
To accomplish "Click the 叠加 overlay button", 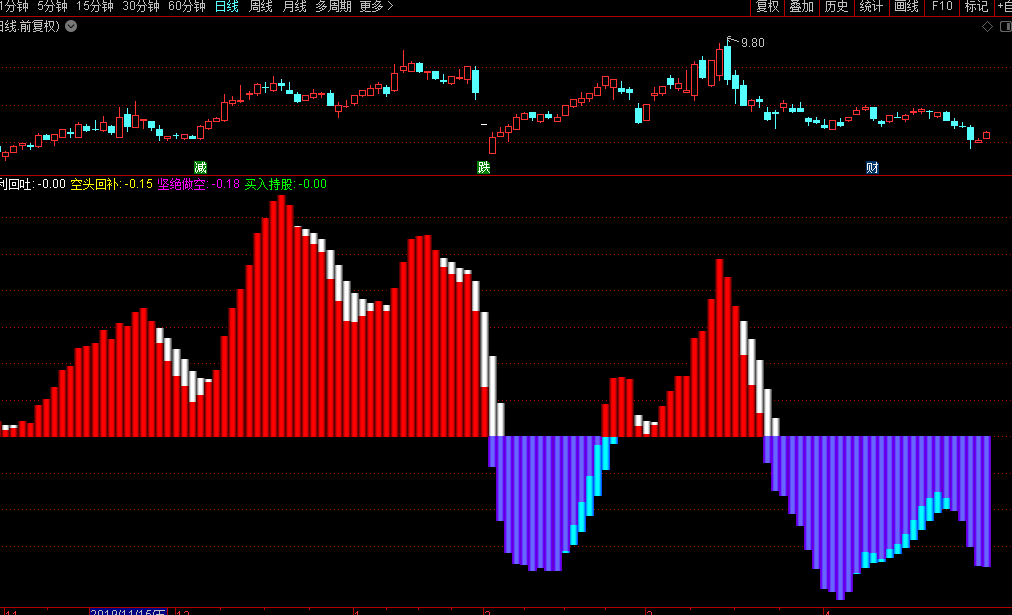I will [x=801, y=7].
